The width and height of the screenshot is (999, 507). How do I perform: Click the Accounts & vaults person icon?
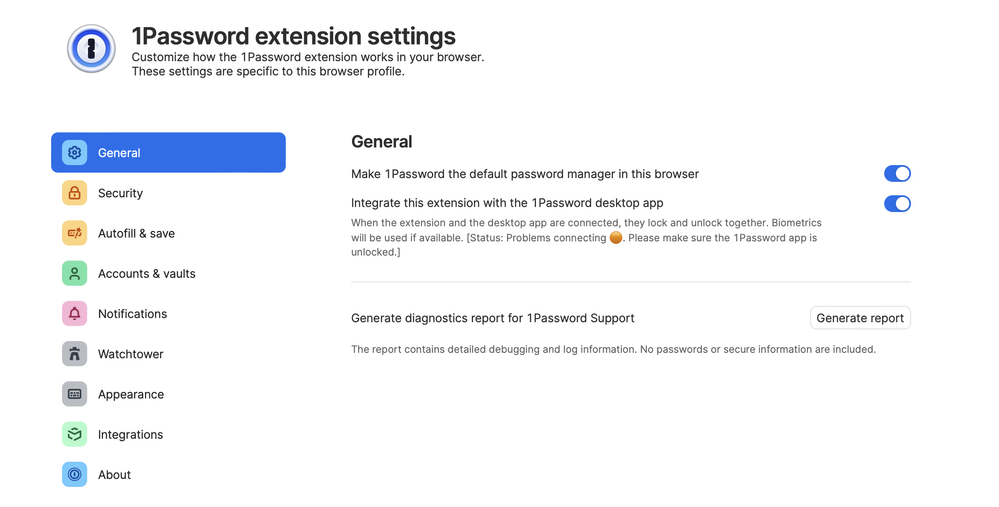pos(74,273)
